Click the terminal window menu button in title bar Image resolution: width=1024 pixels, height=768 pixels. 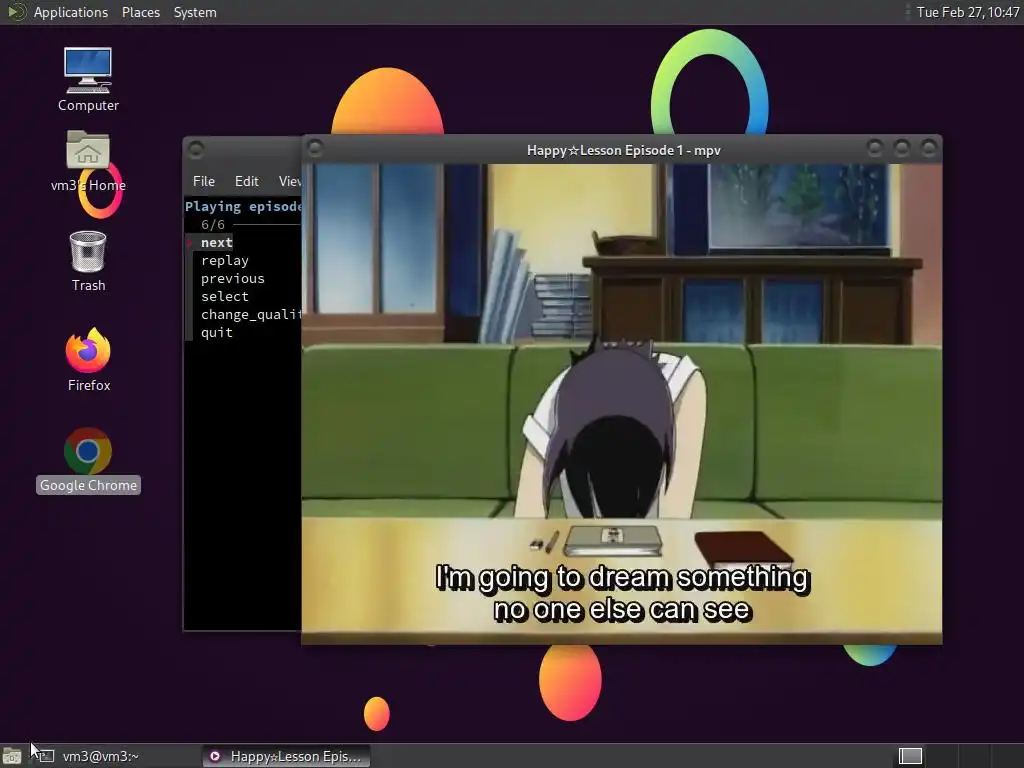coord(196,150)
